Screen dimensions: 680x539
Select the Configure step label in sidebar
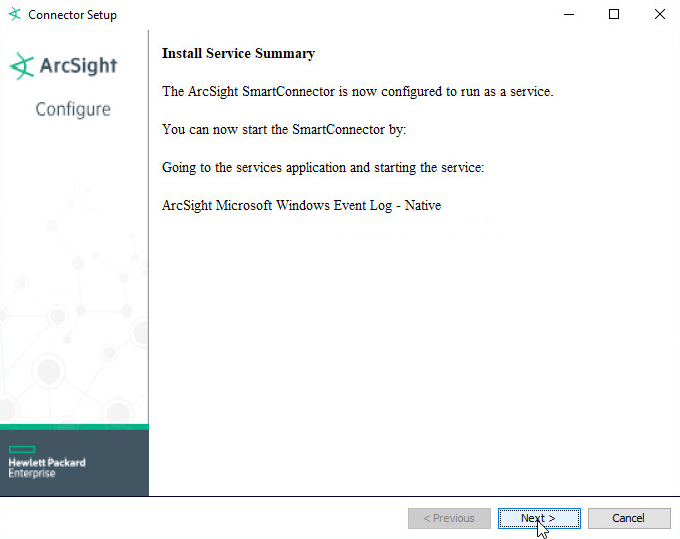click(x=73, y=110)
